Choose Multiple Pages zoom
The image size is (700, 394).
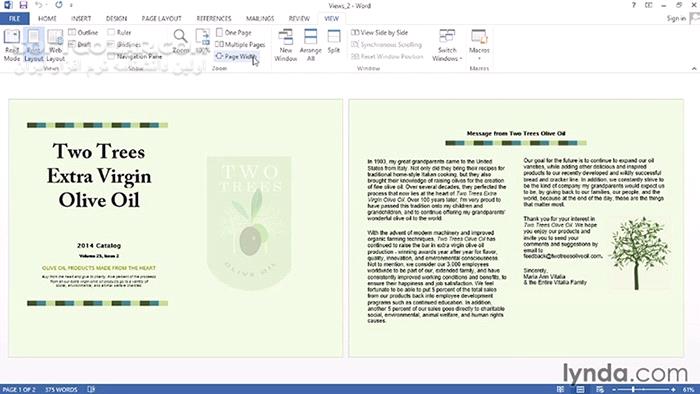(x=240, y=44)
